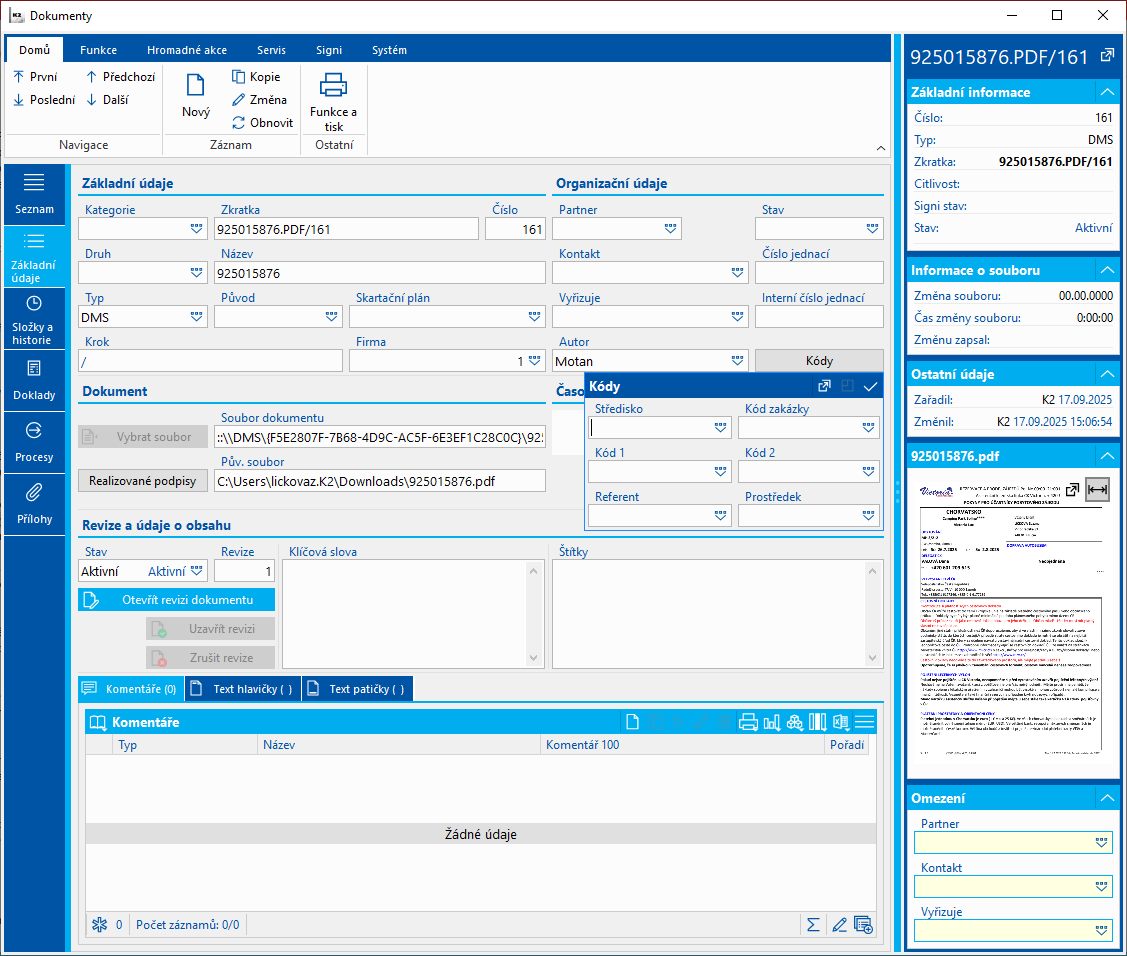1127x956 pixels.
Task: Open Funkce a tisk printer icon
Action: [x=333, y=86]
